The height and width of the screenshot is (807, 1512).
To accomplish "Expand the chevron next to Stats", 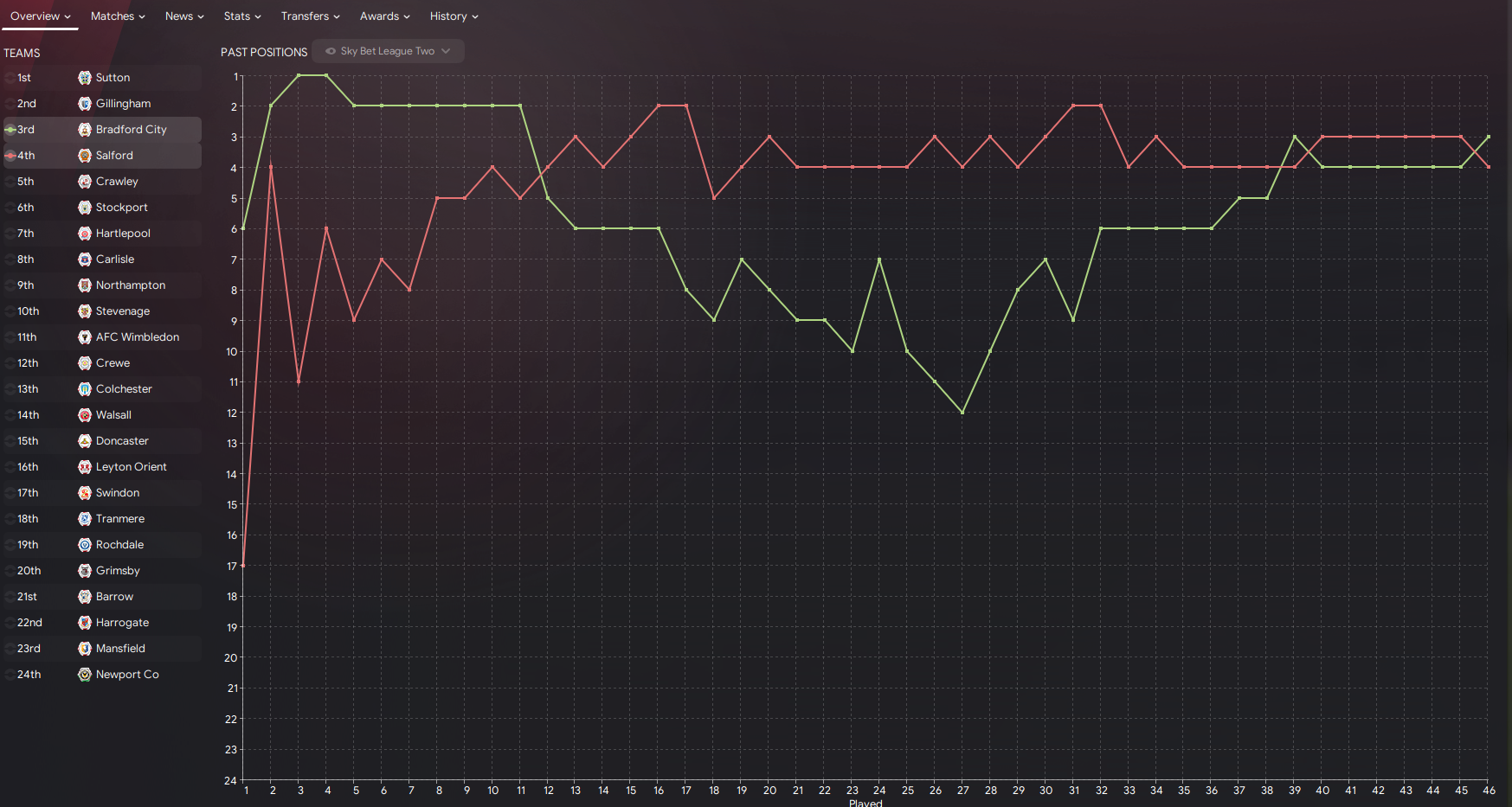I will 258,16.
